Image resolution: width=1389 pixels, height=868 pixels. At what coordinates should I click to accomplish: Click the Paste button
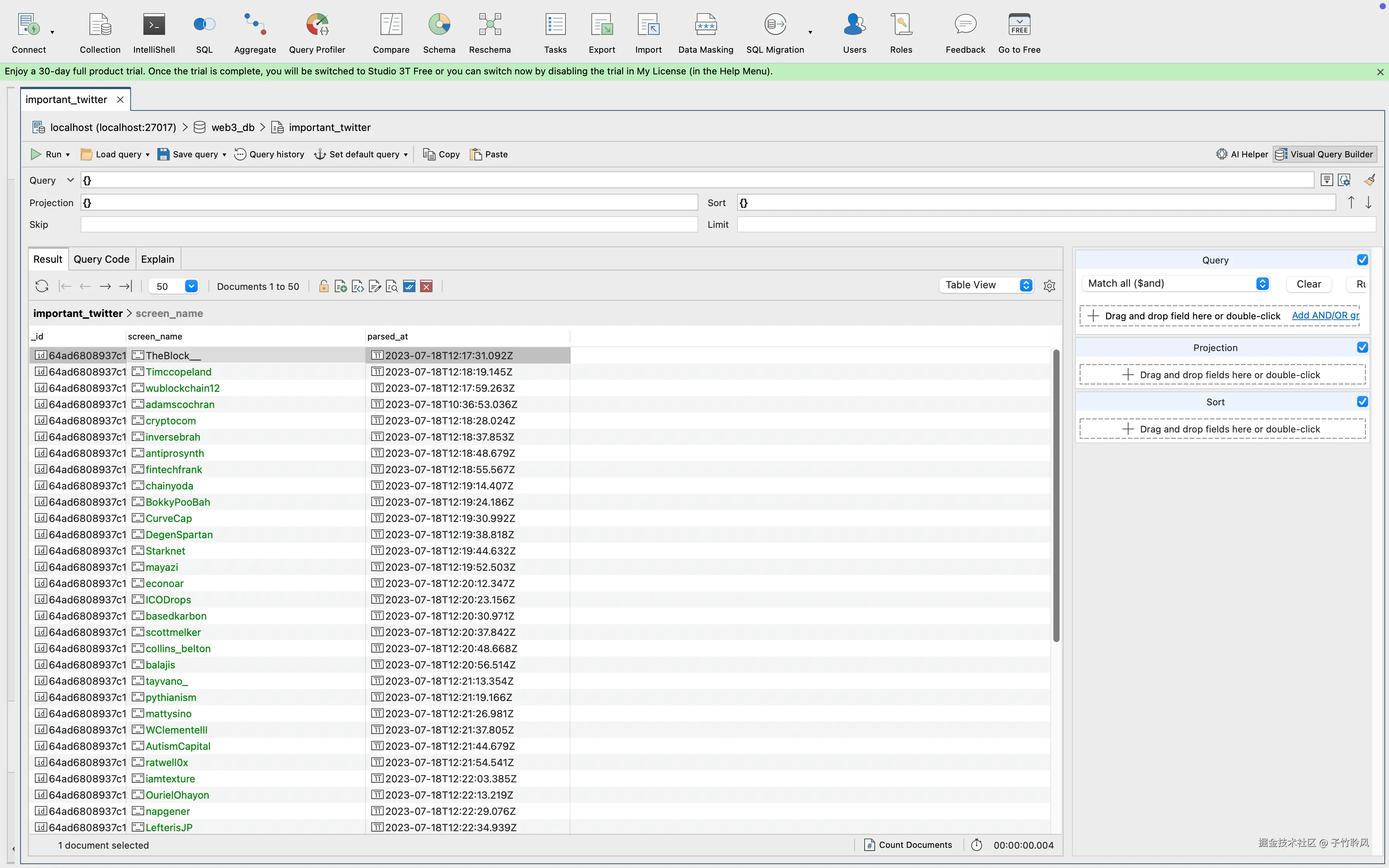click(x=489, y=154)
